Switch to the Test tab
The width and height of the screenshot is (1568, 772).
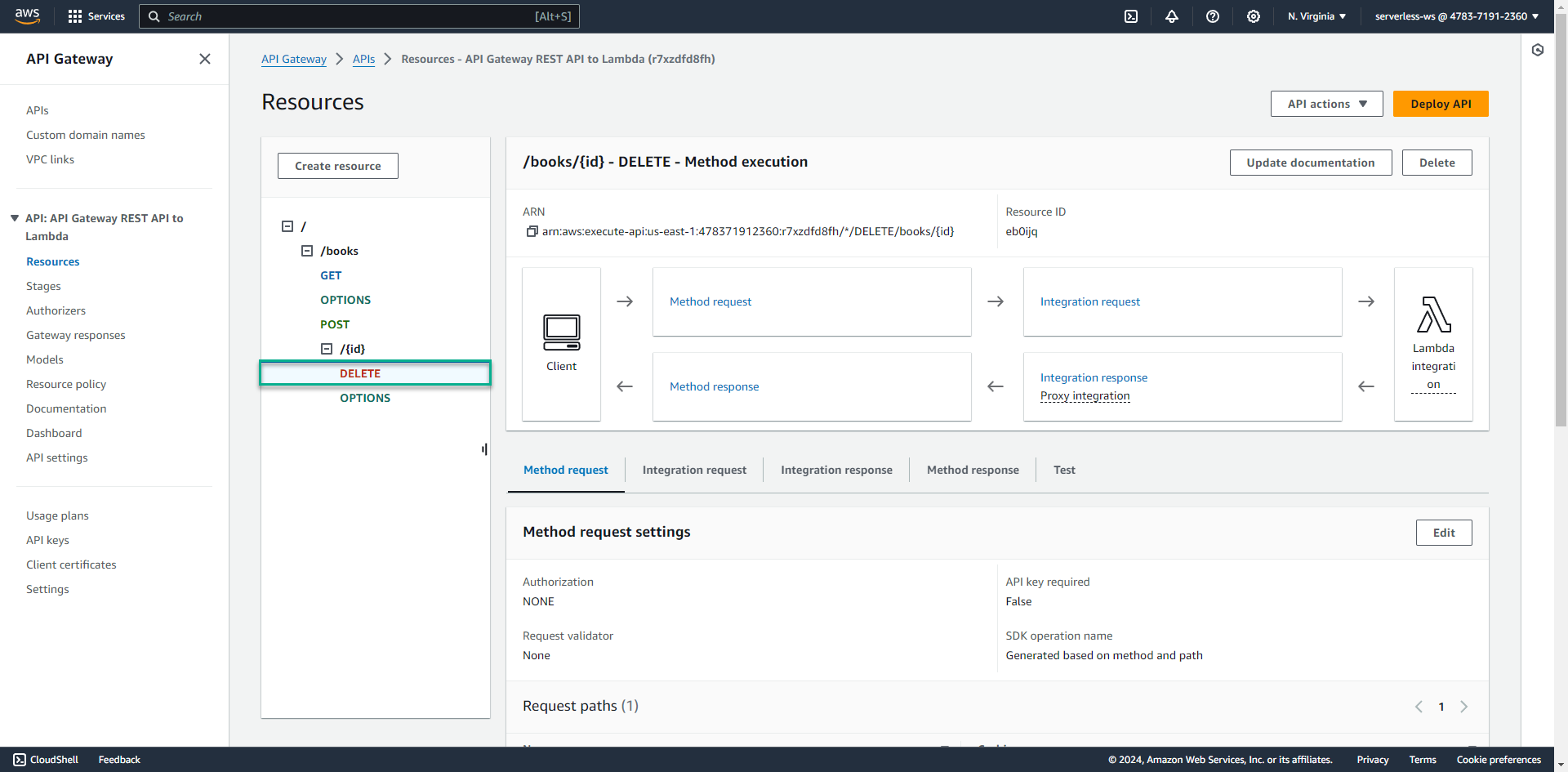(1064, 470)
